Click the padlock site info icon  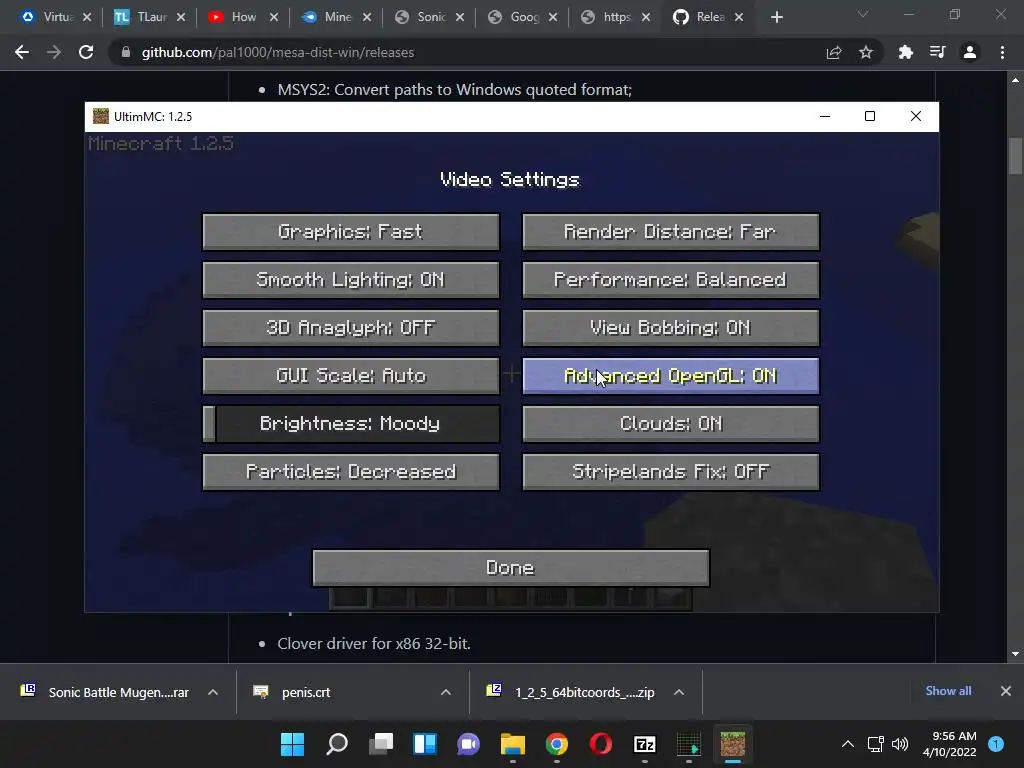[x=126, y=52]
